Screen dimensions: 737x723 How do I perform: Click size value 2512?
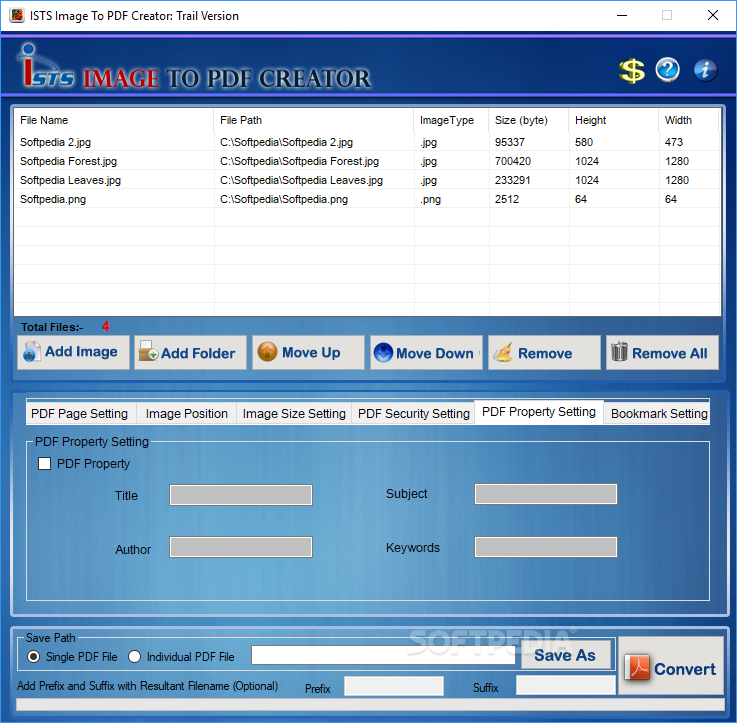(x=507, y=199)
